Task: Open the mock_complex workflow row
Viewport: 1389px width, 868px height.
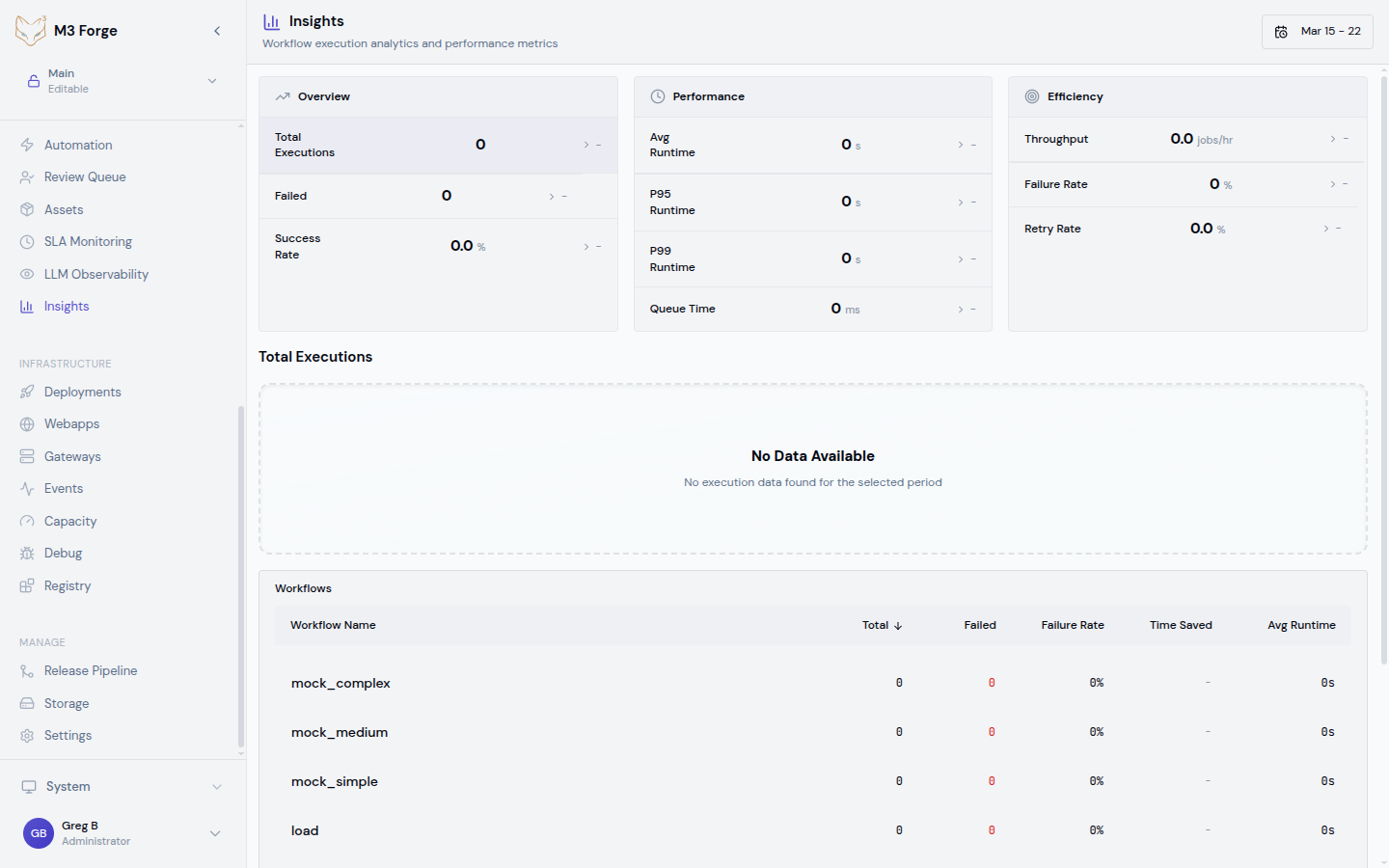Action: pos(340,683)
